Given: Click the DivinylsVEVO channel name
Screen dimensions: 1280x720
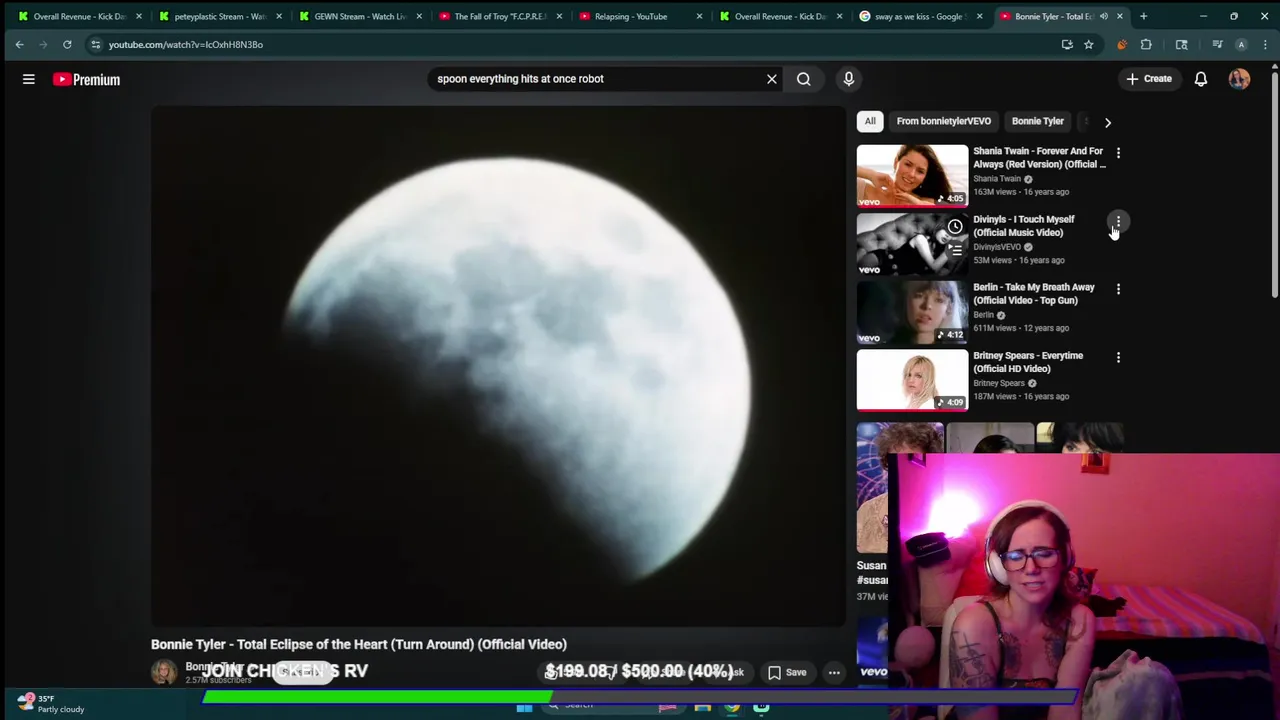Looking at the screenshot, I should (996, 247).
